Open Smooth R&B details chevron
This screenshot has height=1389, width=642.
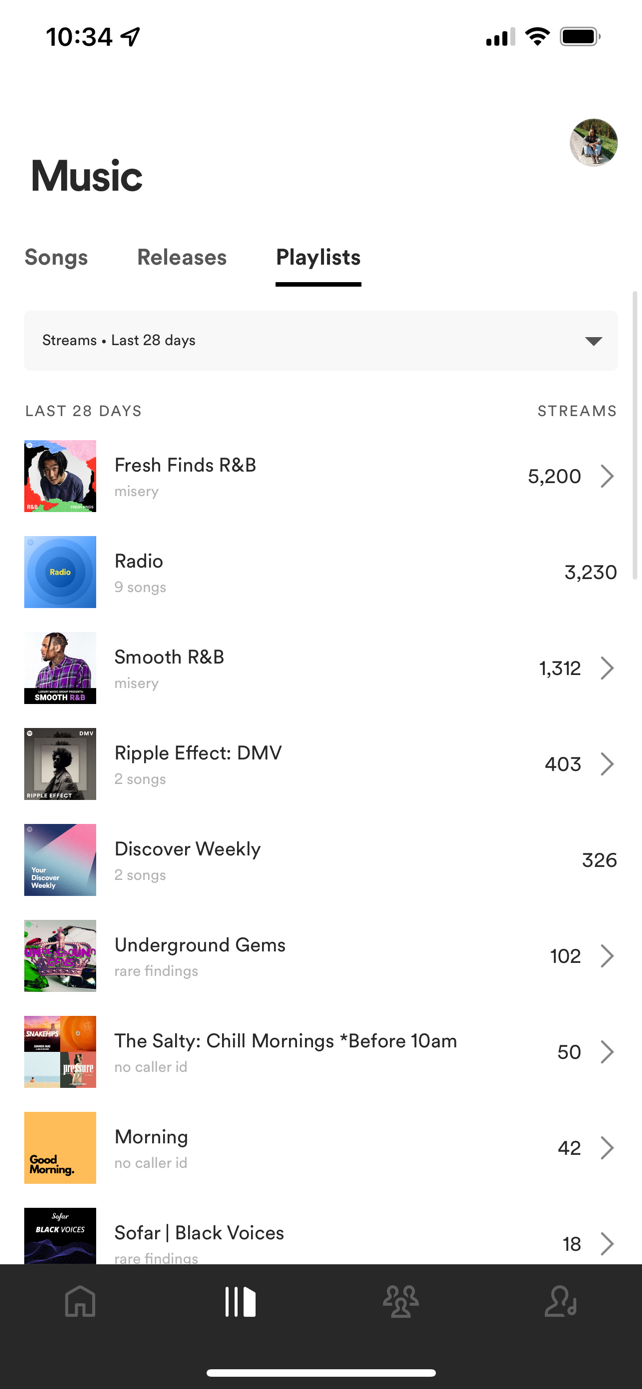607,668
